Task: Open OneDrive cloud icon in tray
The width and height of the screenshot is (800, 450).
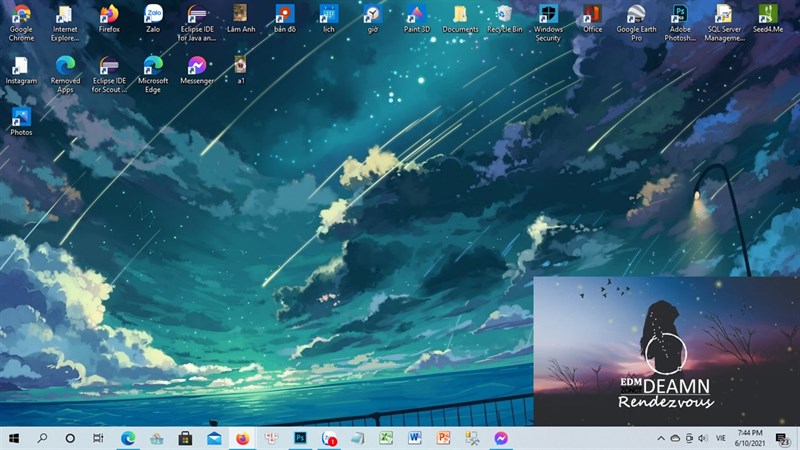Action: [675, 438]
